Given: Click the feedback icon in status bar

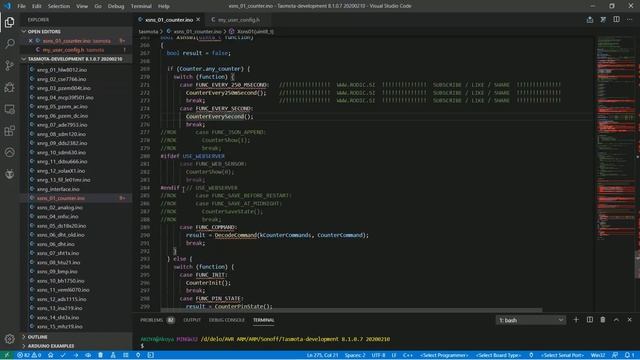Looking at the screenshot, I should 615,355.
